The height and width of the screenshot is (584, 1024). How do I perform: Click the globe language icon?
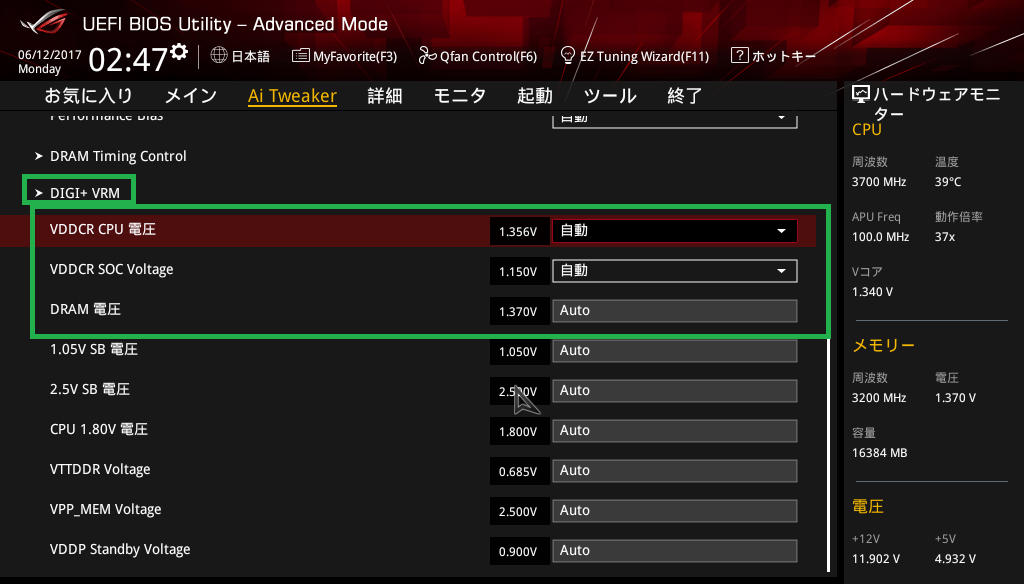pos(219,56)
